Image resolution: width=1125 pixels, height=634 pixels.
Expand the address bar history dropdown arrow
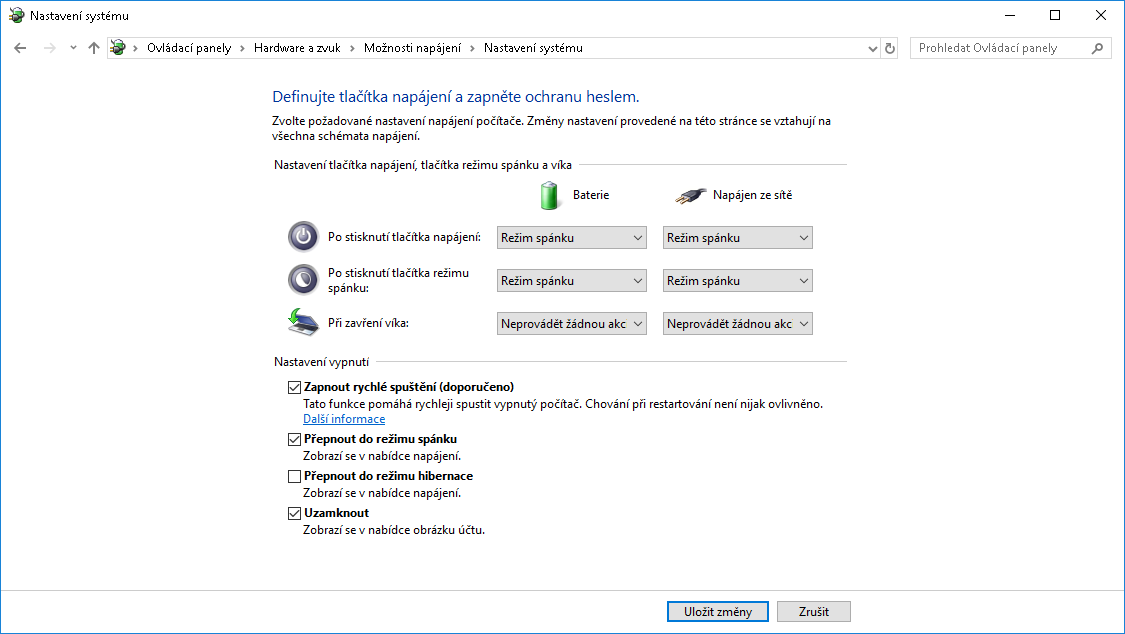click(872, 48)
